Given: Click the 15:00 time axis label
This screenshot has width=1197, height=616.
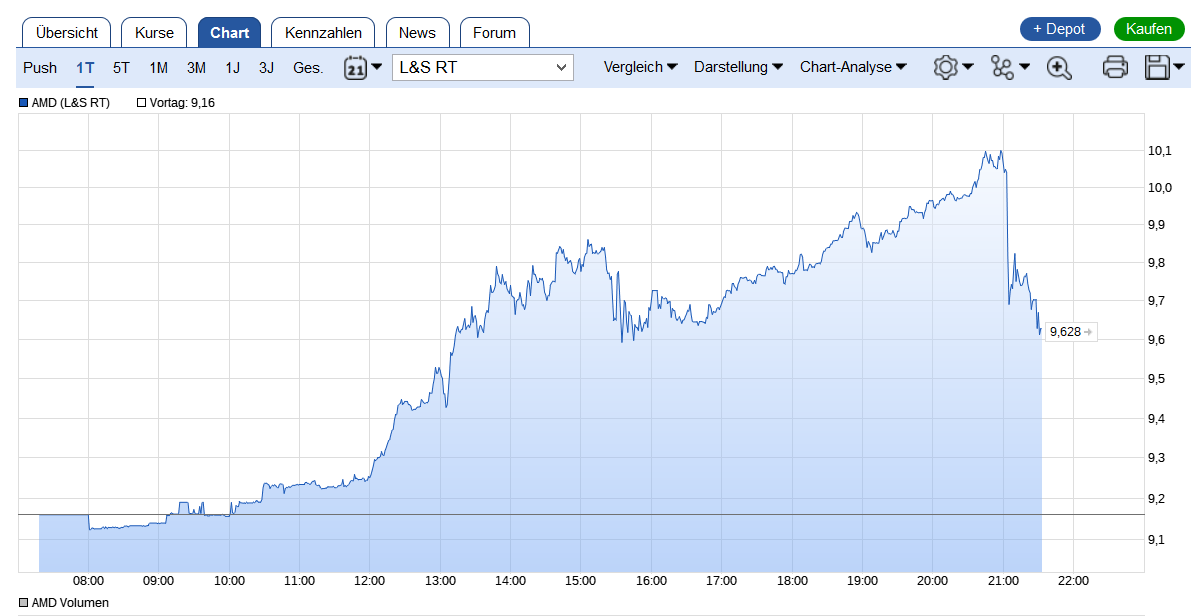Looking at the screenshot, I should [581, 581].
